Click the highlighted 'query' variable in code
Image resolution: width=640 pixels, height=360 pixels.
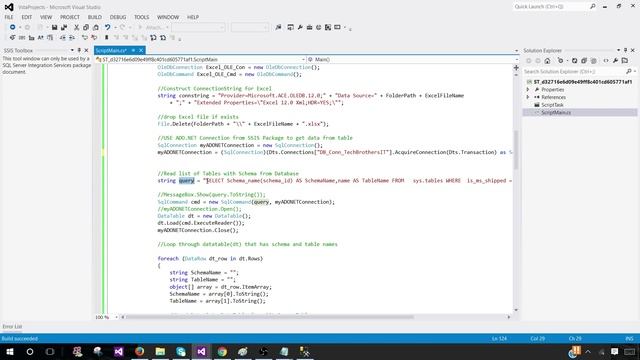tap(187, 180)
